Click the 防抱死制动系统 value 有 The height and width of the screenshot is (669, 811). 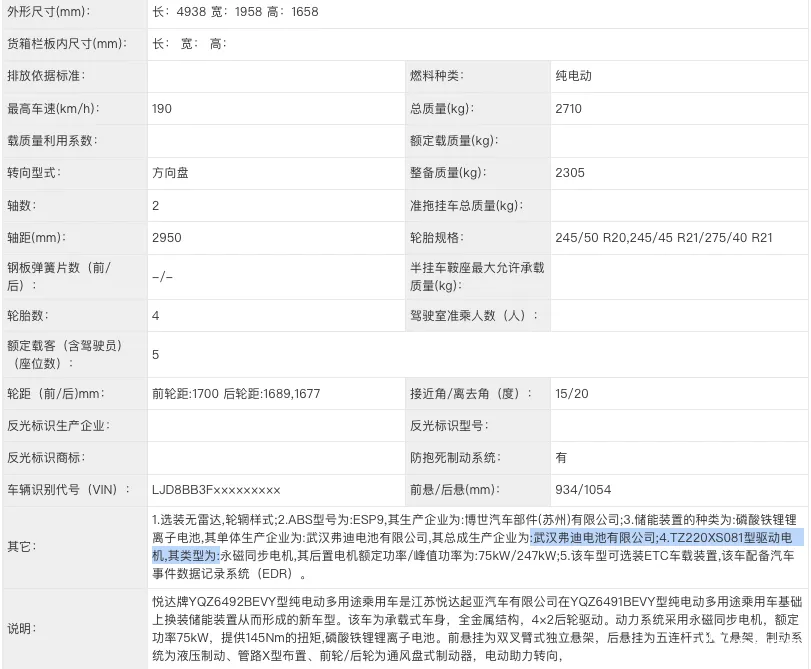coord(561,458)
